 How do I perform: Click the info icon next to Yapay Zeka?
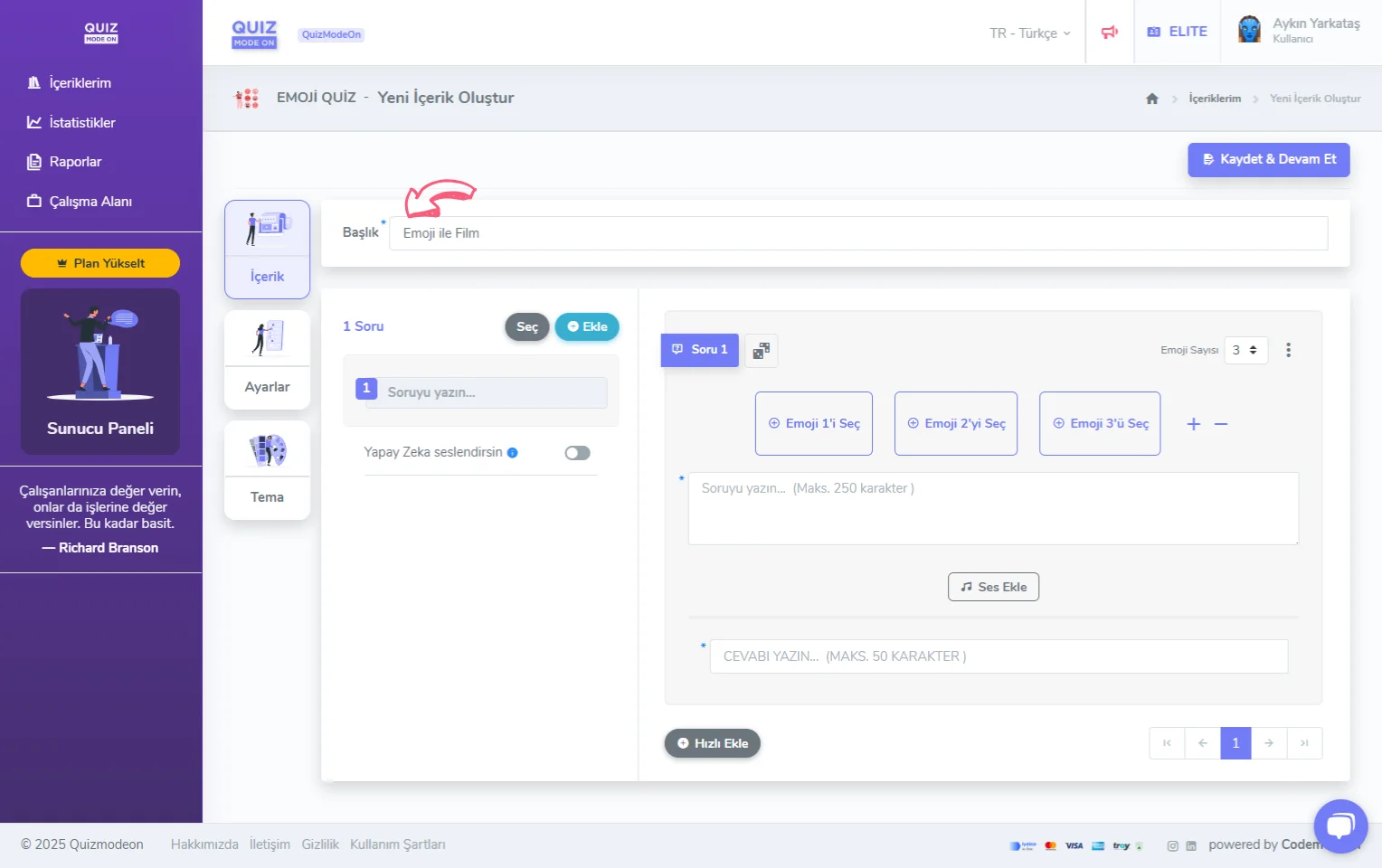[513, 453]
